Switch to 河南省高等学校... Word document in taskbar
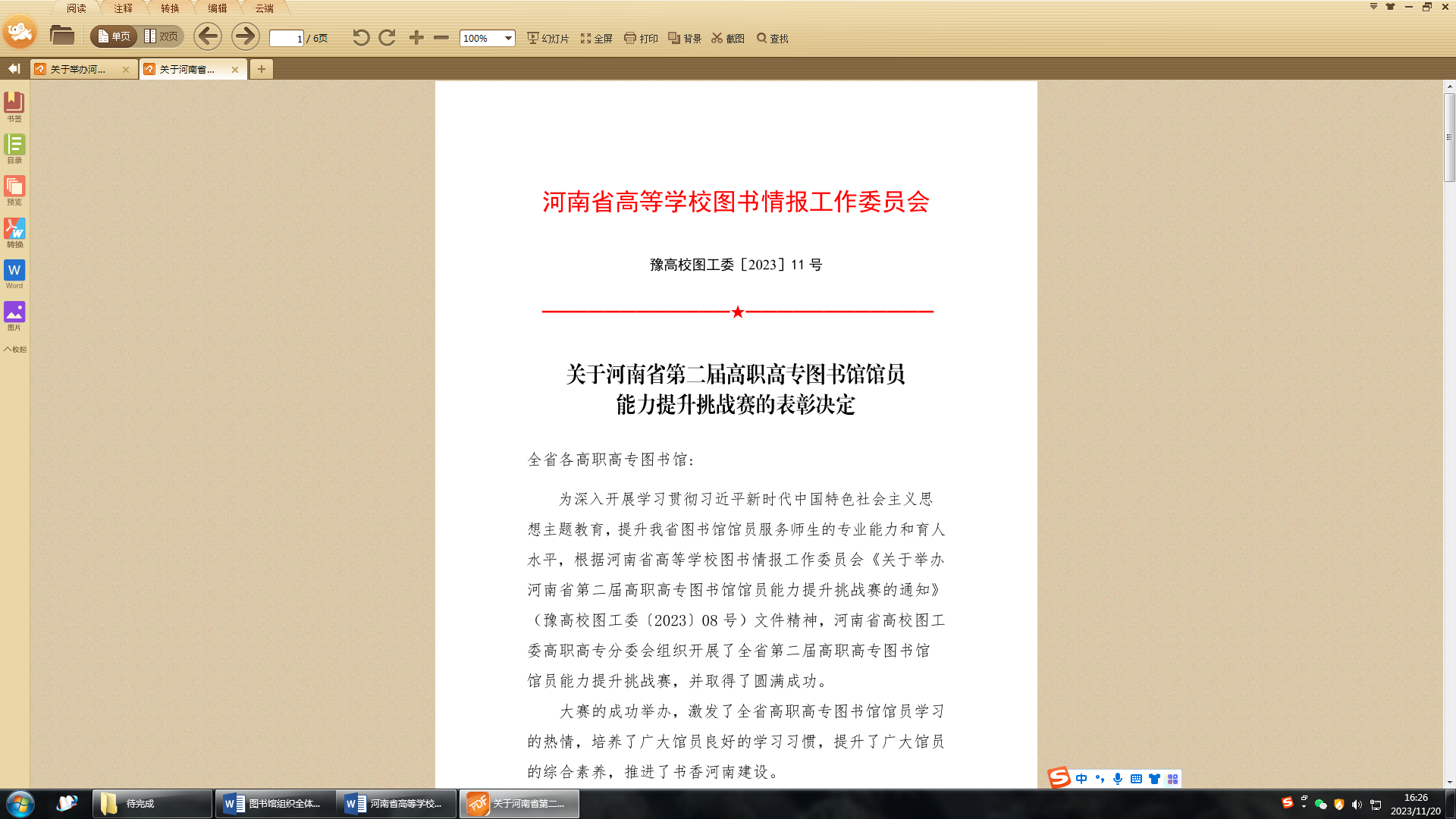Image resolution: width=1456 pixels, height=819 pixels. pos(397,803)
